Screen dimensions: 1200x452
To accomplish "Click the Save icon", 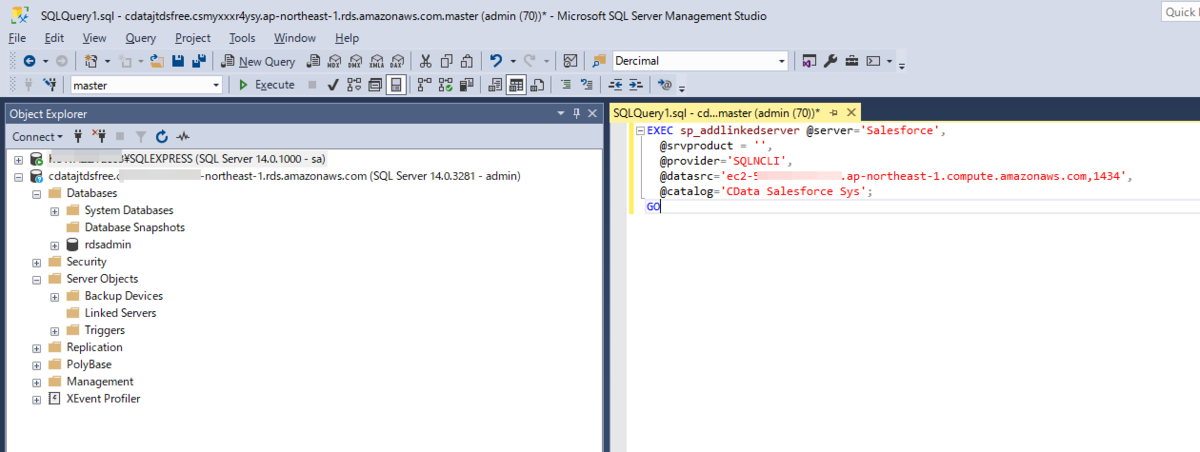I will coord(178,61).
